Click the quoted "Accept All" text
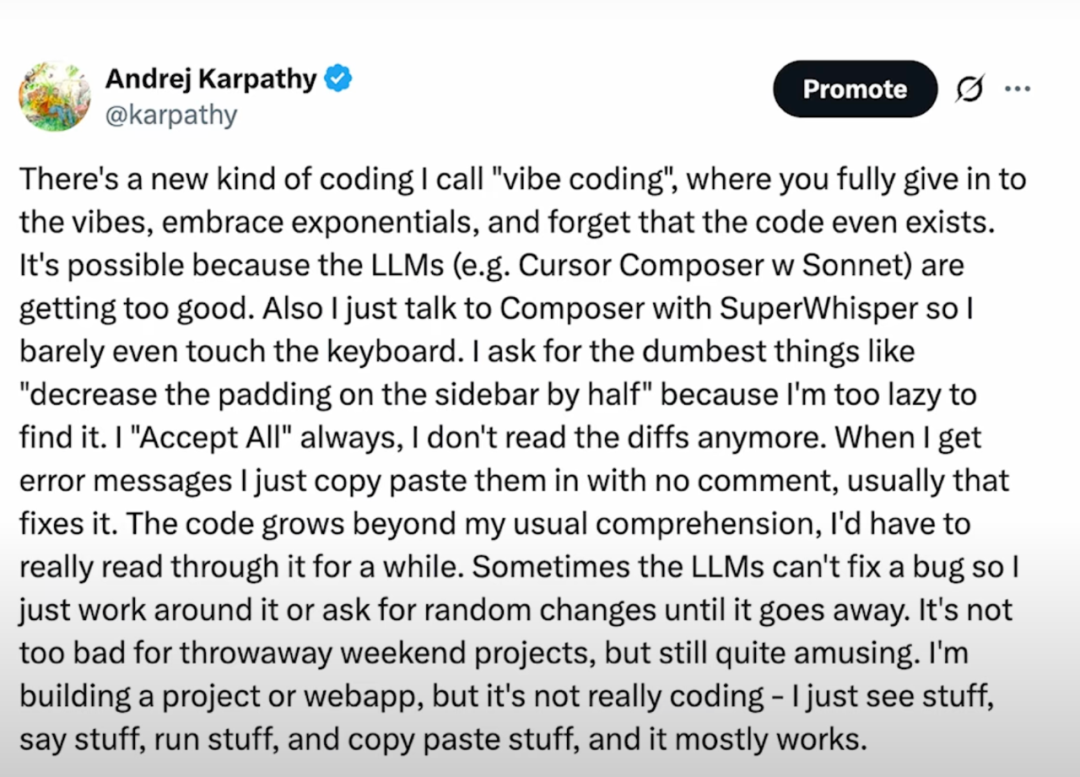1080x777 pixels. coord(211,437)
